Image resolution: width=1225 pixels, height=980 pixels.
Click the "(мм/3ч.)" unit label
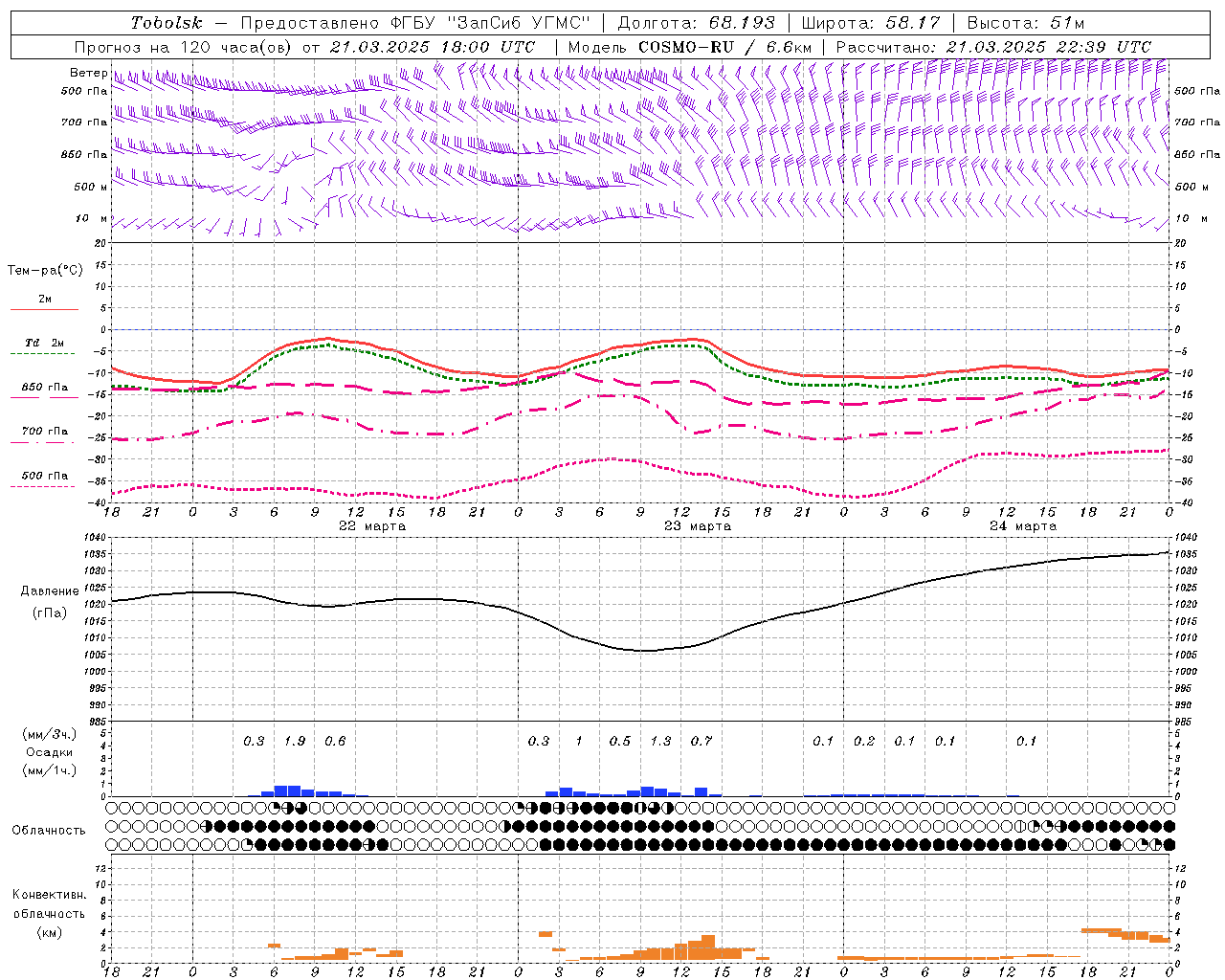tap(49, 734)
